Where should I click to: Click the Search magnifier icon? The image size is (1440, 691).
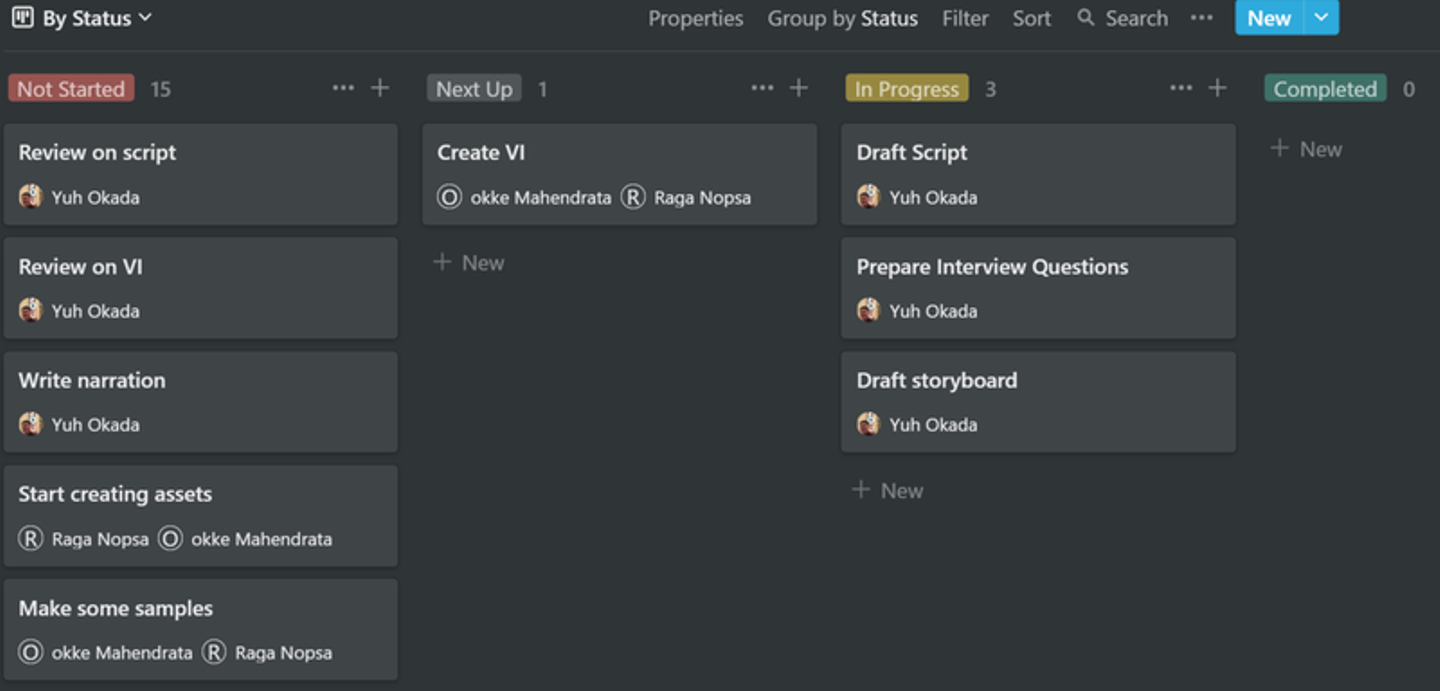[1086, 18]
